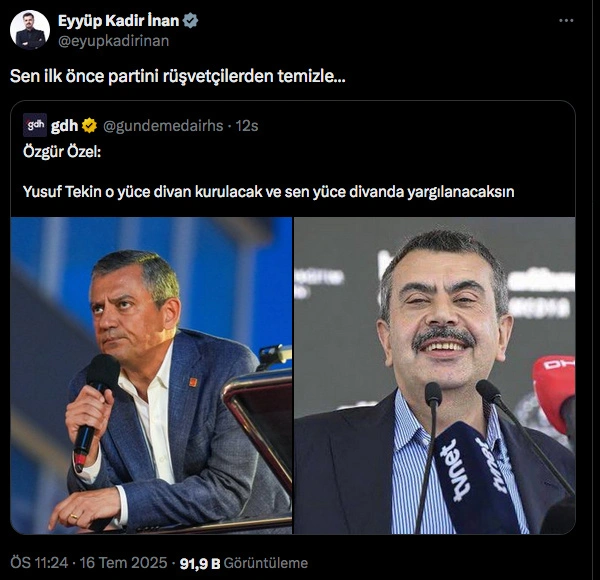
Task: Click the 12s timestamp on quoted tweet
Action: click(247, 125)
